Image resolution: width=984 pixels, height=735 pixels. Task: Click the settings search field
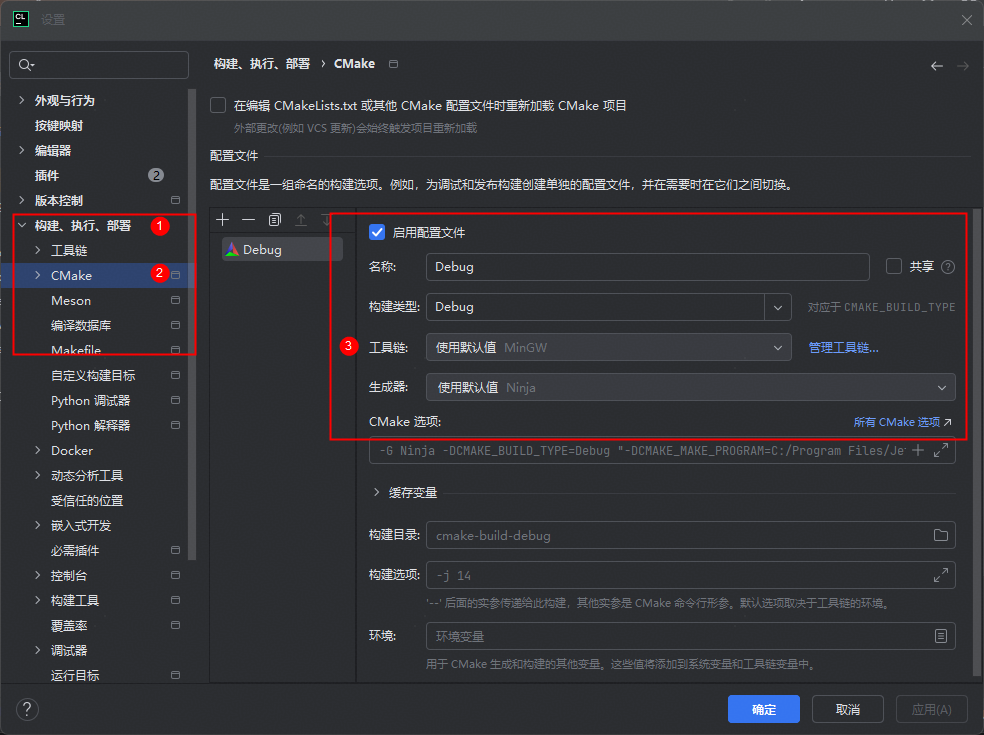[99, 65]
